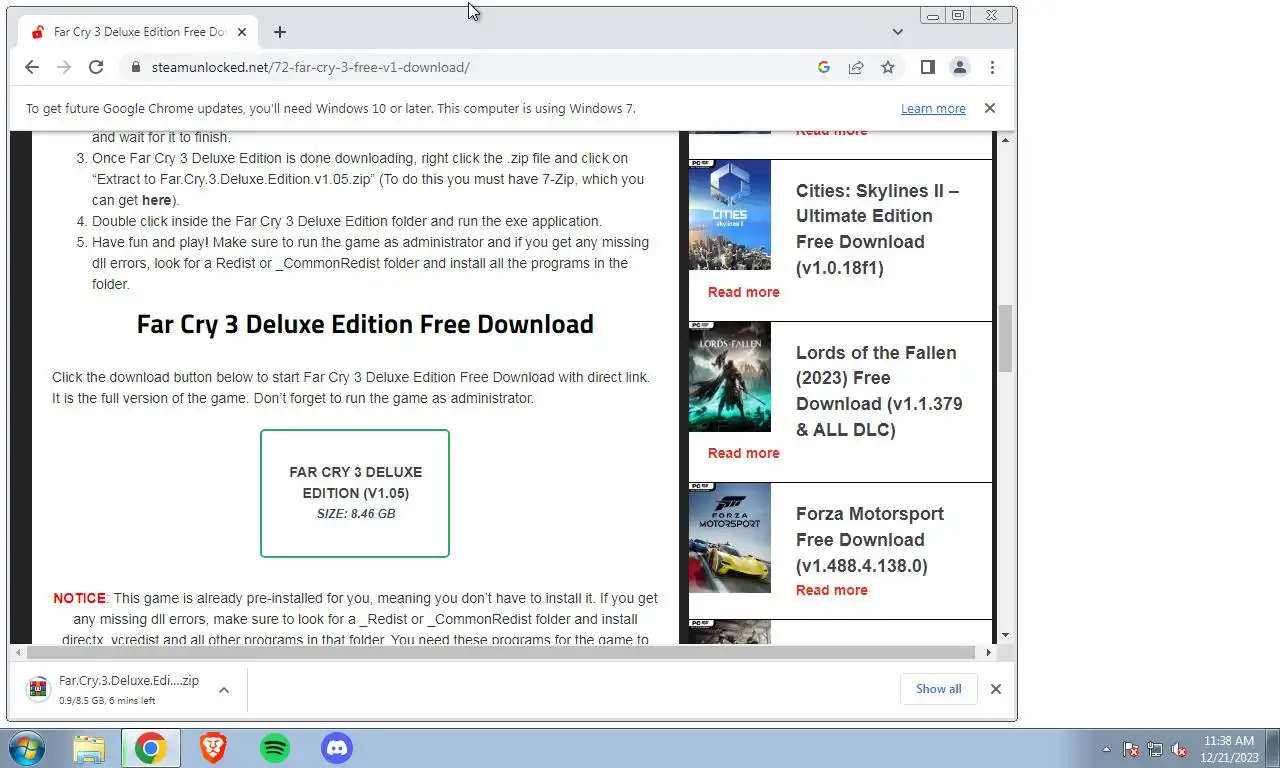The image size is (1280, 768).
Task: Dismiss the Chrome update notification bar
Action: 990,108
